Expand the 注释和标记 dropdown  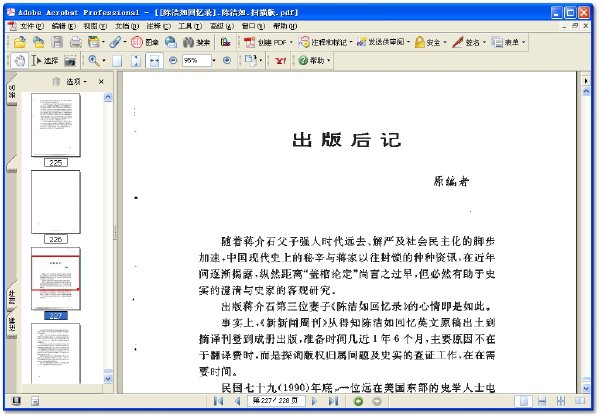[351, 42]
